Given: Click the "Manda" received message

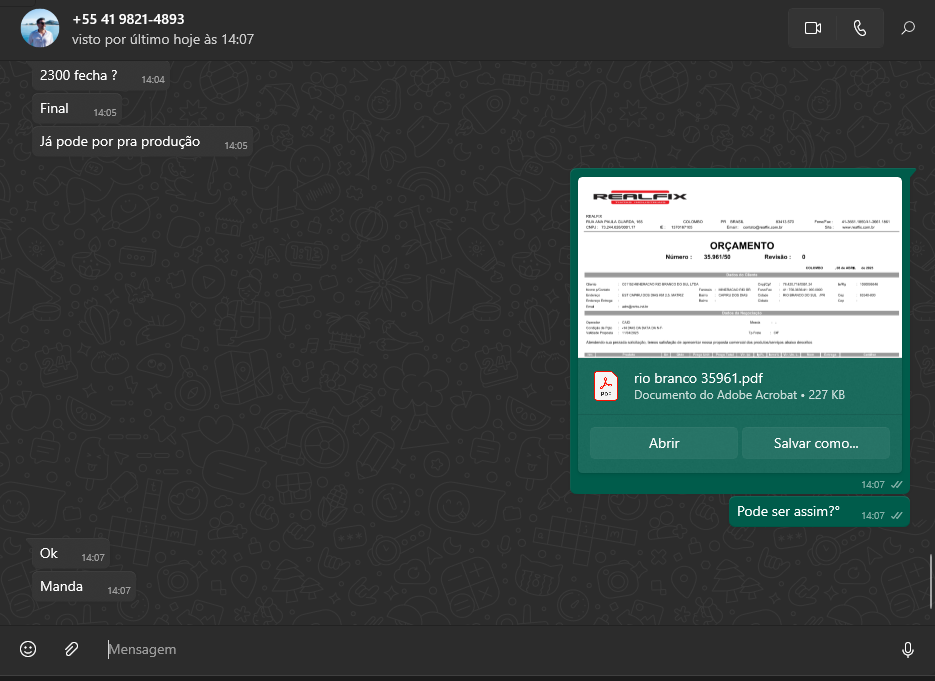Looking at the screenshot, I should pos(62,586).
